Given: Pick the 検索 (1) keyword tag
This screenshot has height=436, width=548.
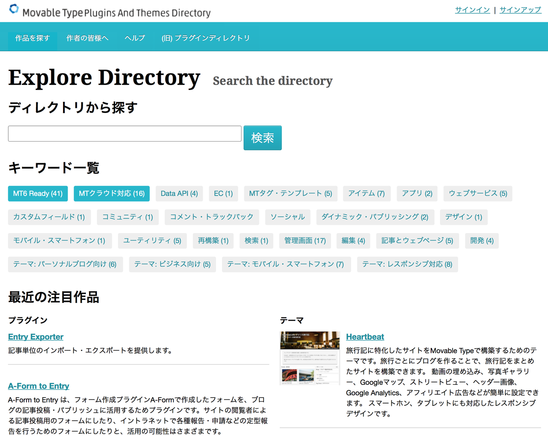Looking at the screenshot, I should (x=256, y=241).
